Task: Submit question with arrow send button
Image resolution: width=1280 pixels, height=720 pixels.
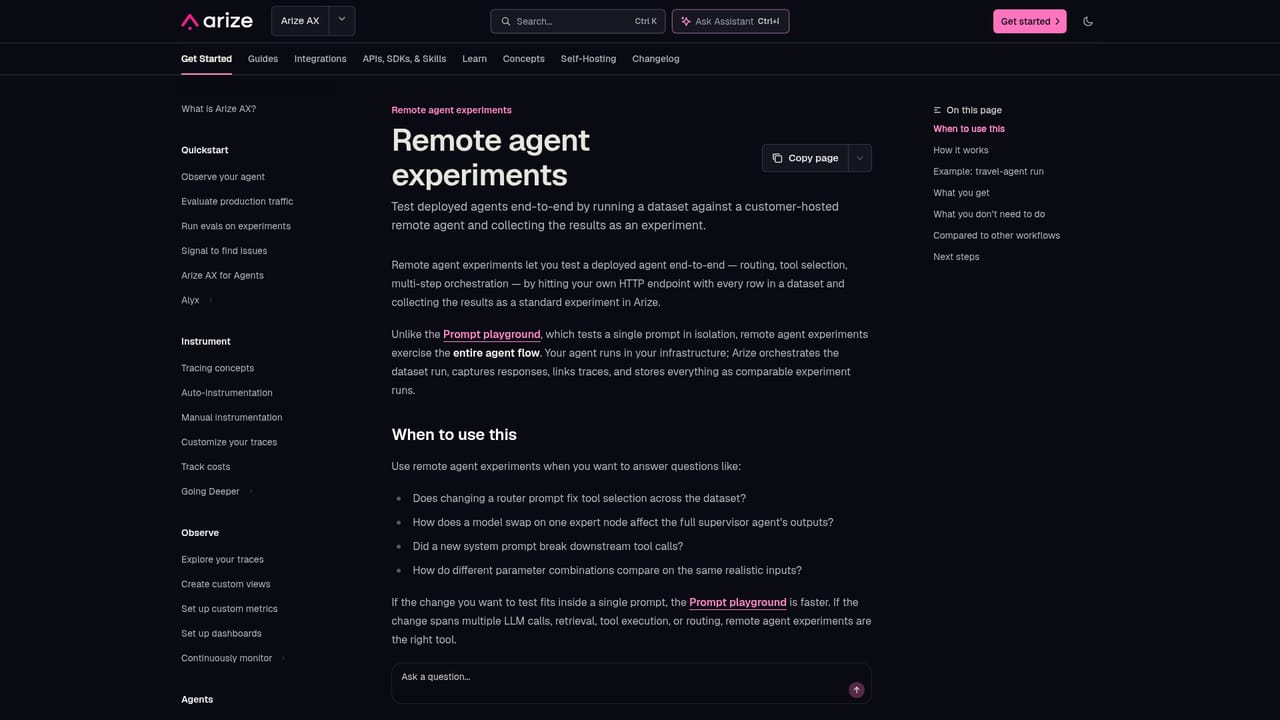Action: [856, 690]
